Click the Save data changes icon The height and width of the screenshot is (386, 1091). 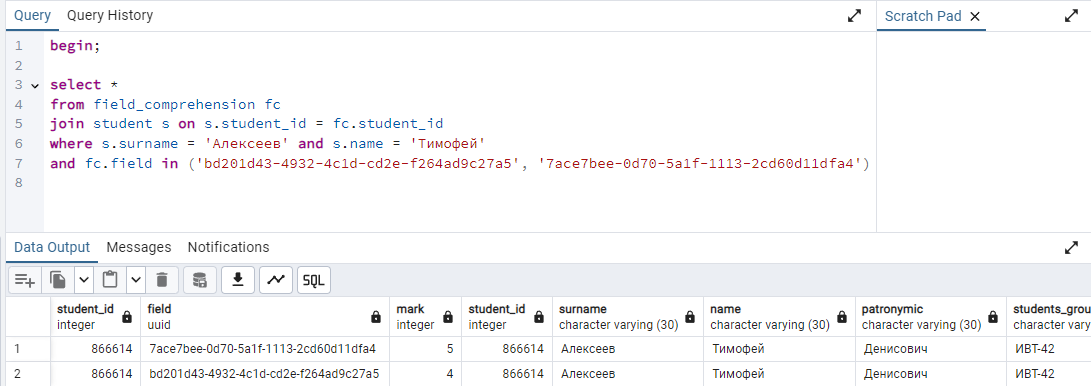(x=200, y=280)
